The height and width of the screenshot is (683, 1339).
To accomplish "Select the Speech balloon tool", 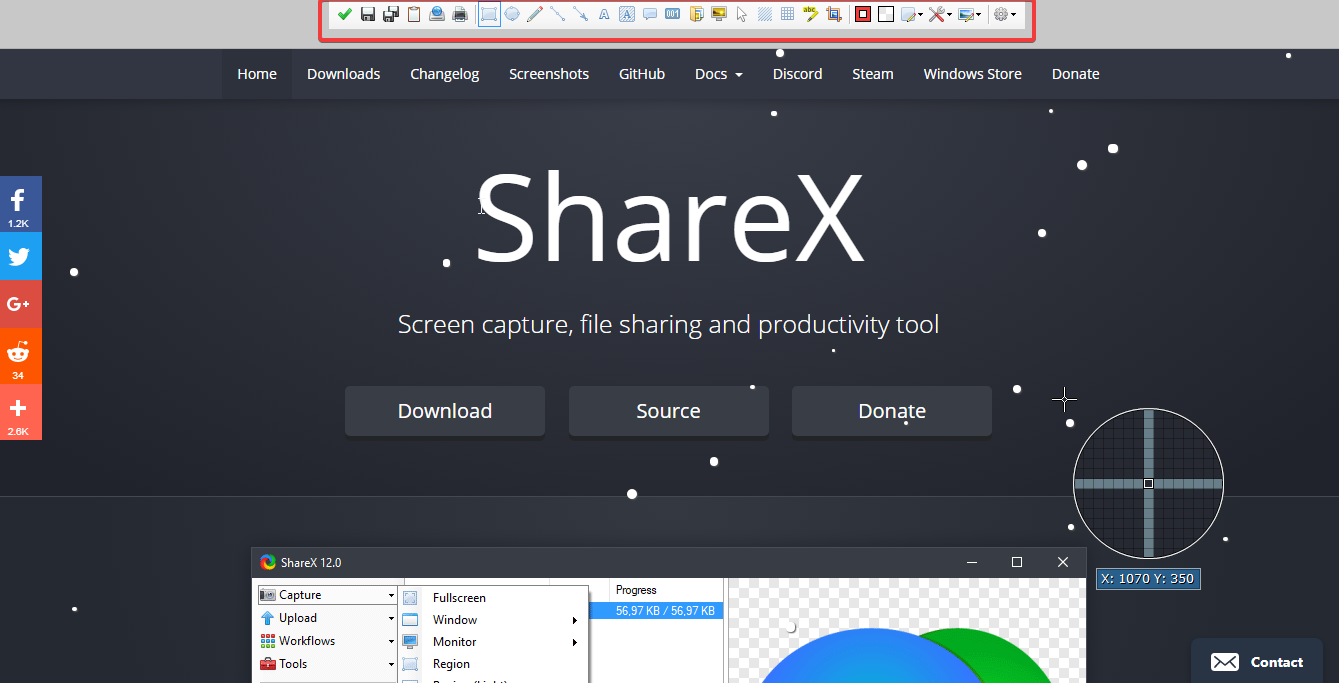I will [x=648, y=14].
